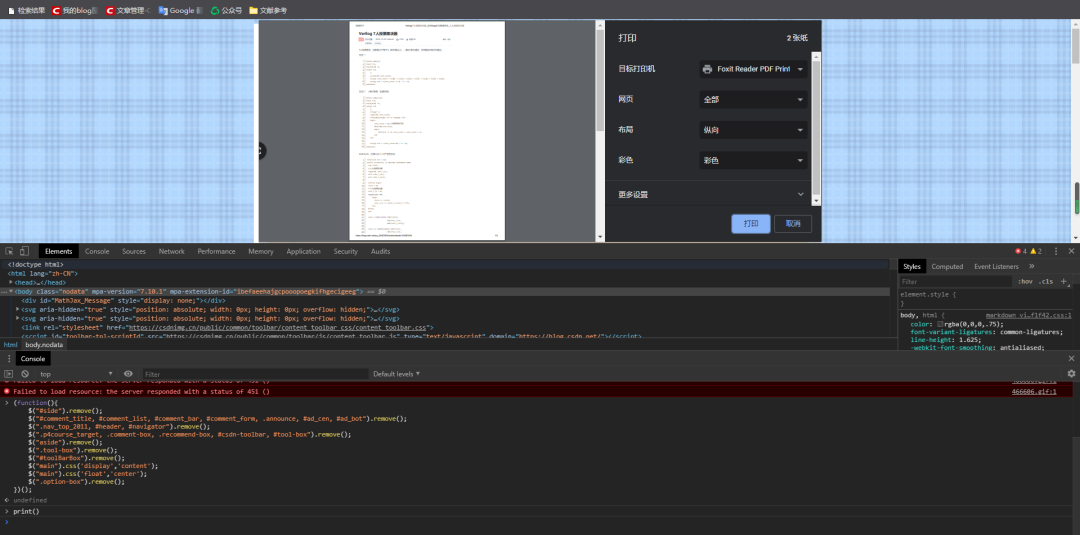Click the rgba color swatch in Styles
This screenshot has height=535, width=1080.
click(941, 324)
